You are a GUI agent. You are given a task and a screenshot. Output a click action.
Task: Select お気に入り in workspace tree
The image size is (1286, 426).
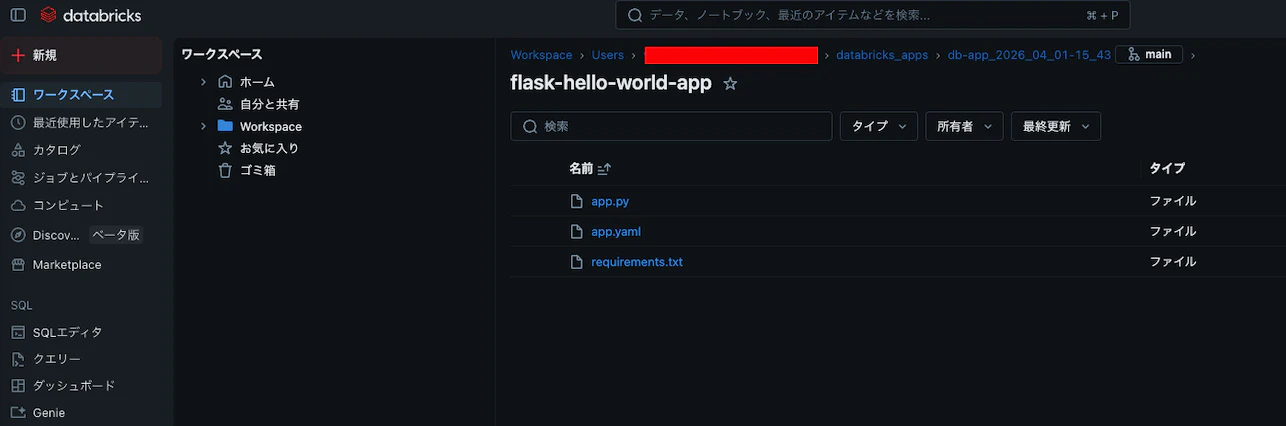(269, 148)
